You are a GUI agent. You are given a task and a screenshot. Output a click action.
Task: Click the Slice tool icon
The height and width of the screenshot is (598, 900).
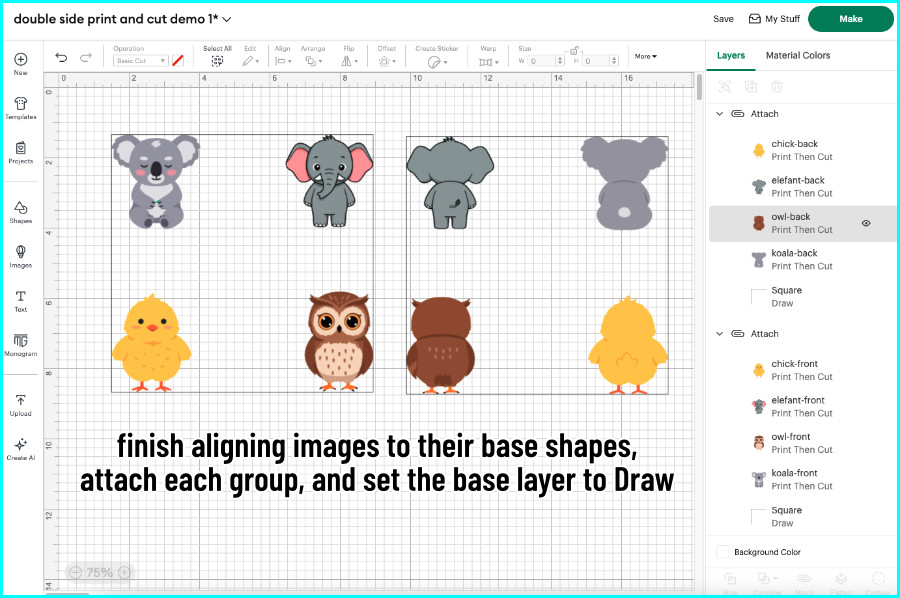click(730, 580)
